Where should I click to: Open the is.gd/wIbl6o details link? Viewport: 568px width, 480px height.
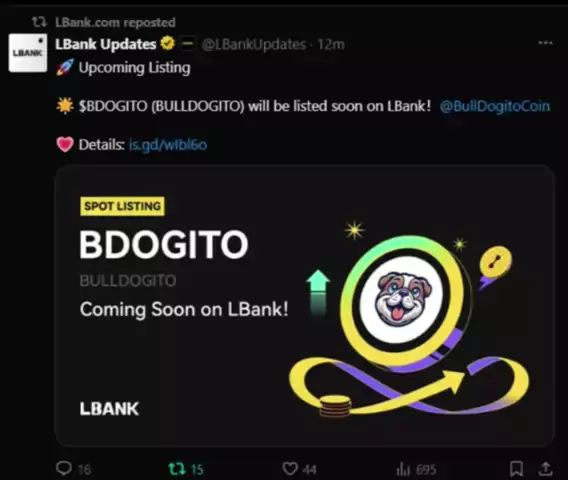click(168, 145)
